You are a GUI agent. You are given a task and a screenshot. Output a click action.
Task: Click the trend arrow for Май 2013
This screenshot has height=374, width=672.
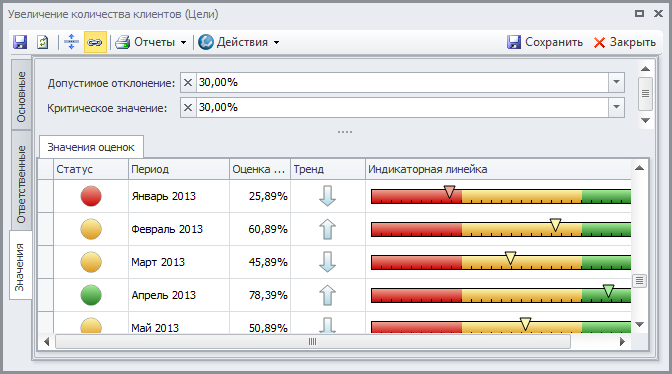pos(327,326)
